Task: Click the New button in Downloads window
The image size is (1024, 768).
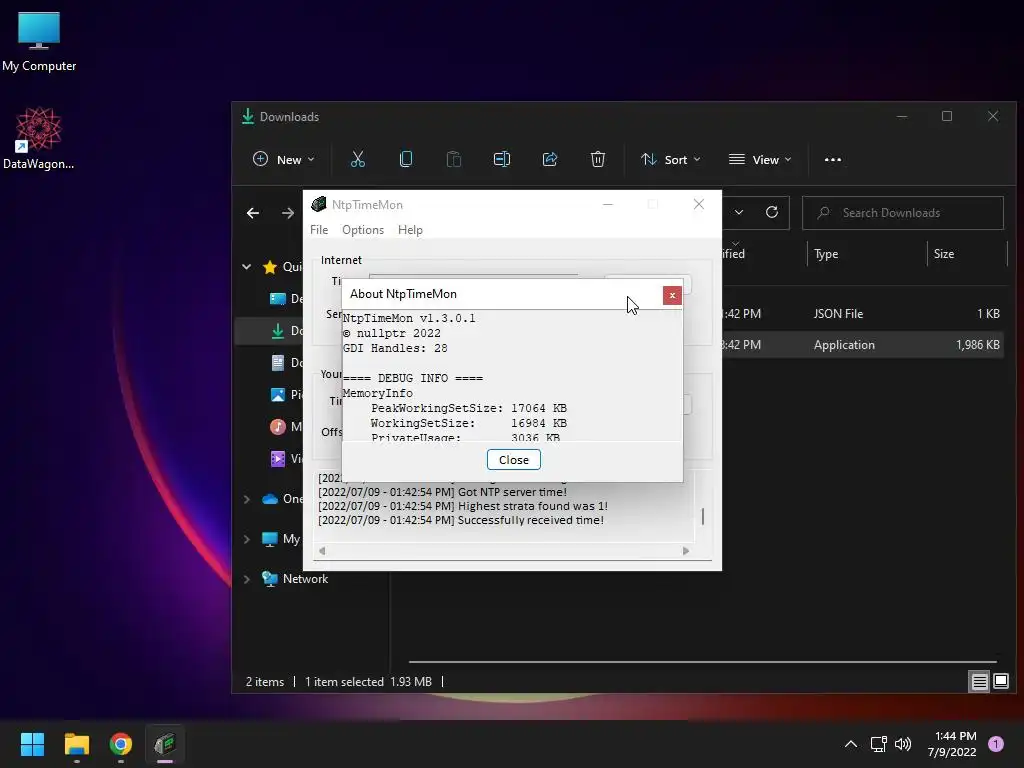Action: [x=283, y=159]
